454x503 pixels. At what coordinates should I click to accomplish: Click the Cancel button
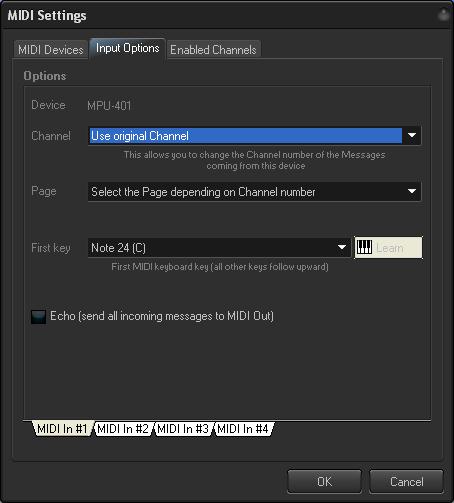pos(407,481)
